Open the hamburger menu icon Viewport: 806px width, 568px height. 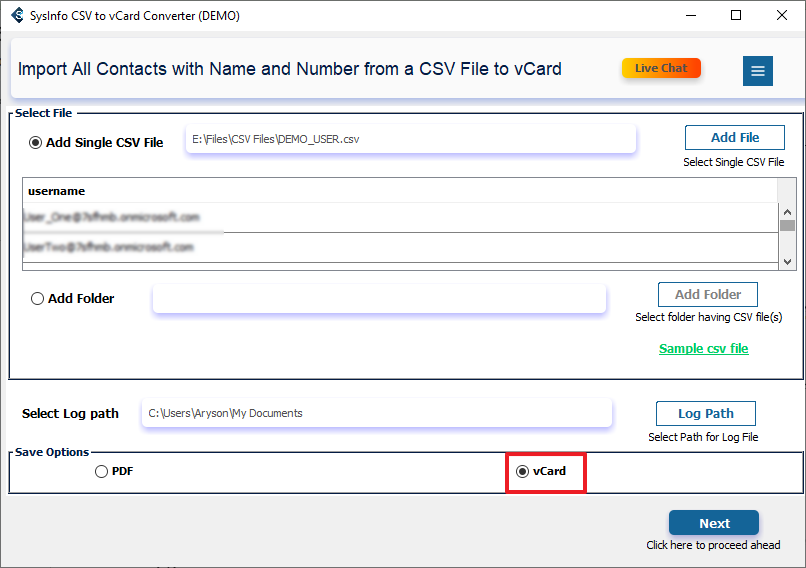[758, 71]
